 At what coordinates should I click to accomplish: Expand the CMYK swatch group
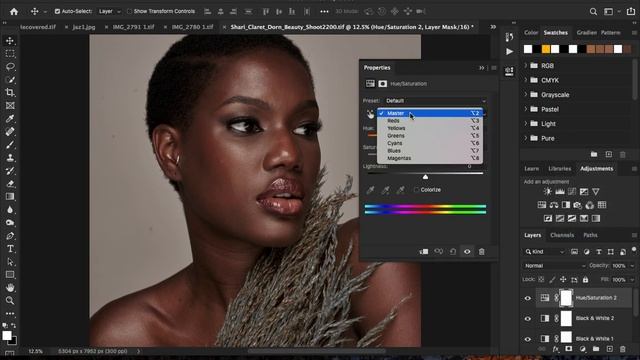(x=526, y=80)
